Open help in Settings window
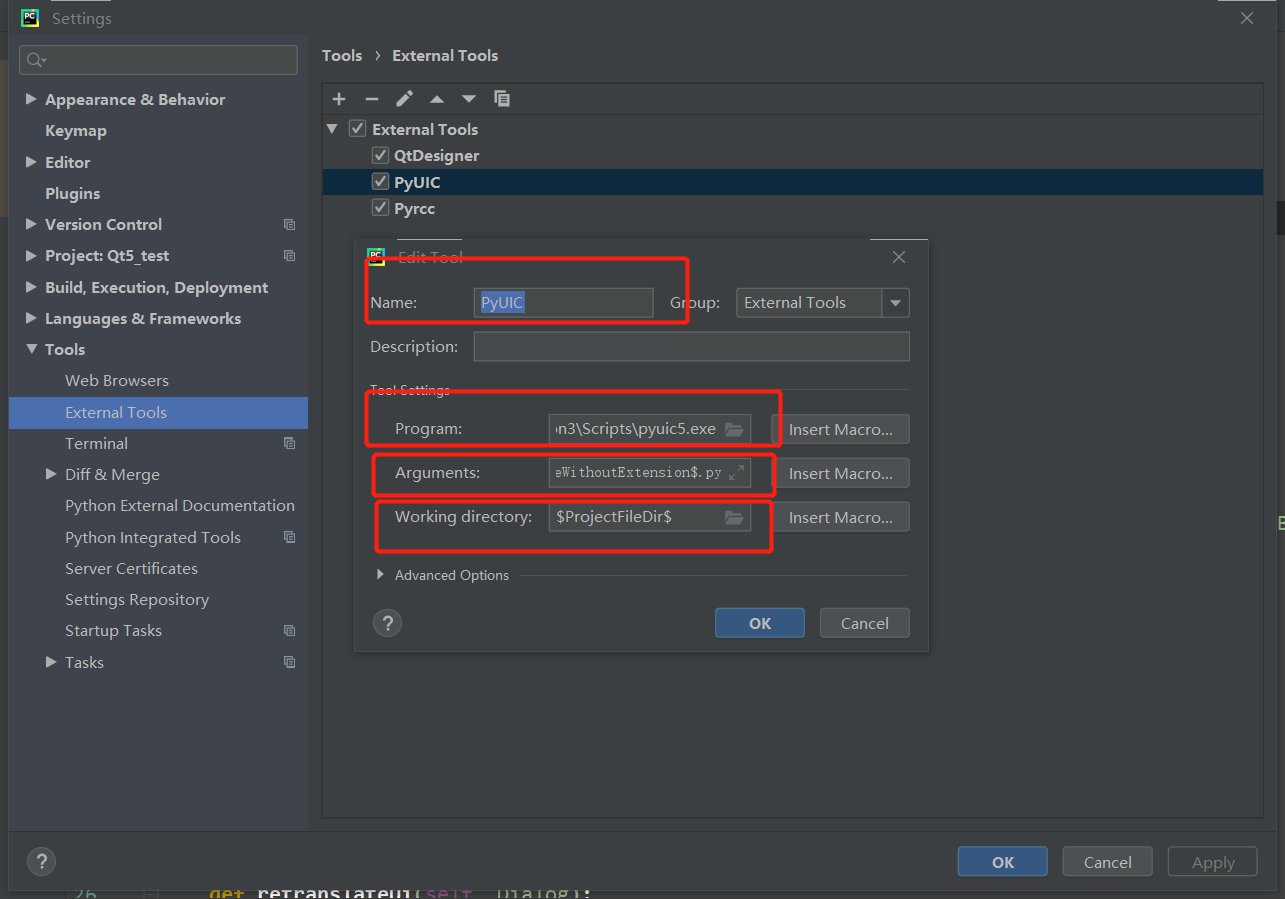Image resolution: width=1285 pixels, height=899 pixels. point(41,861)
